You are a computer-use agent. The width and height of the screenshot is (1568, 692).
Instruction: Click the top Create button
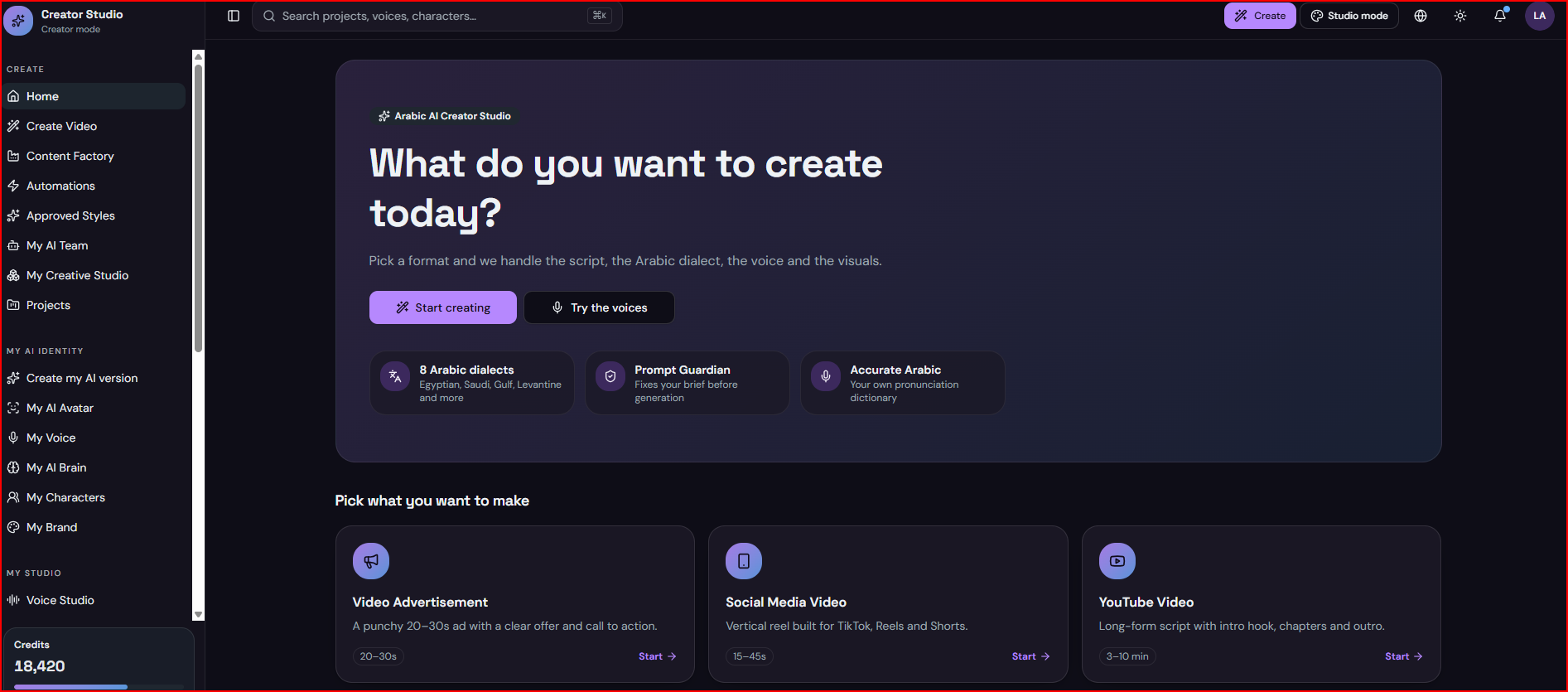coord(1260,16)
